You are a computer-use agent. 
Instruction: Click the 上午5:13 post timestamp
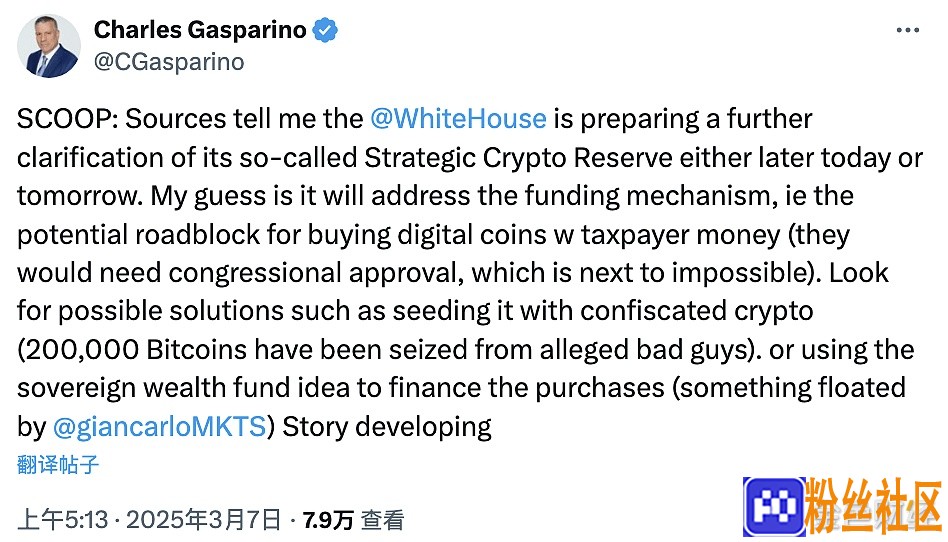(63, 520)
